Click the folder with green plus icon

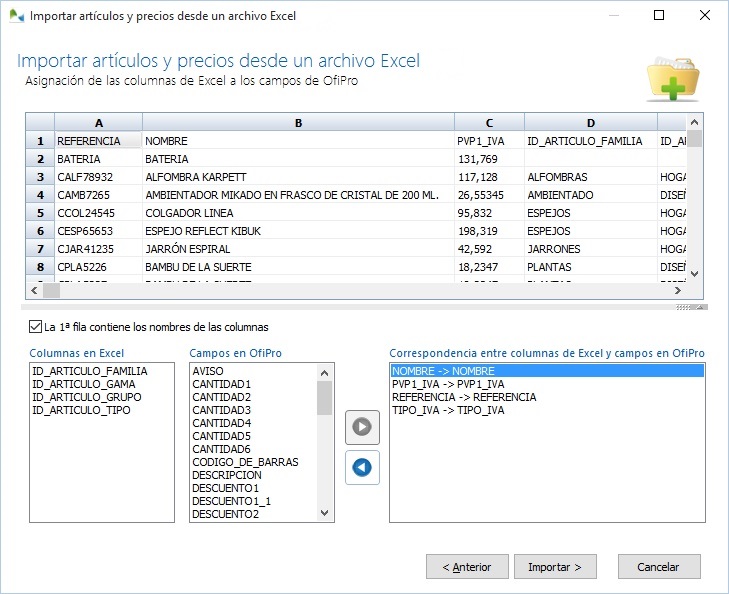coord(672,77)
